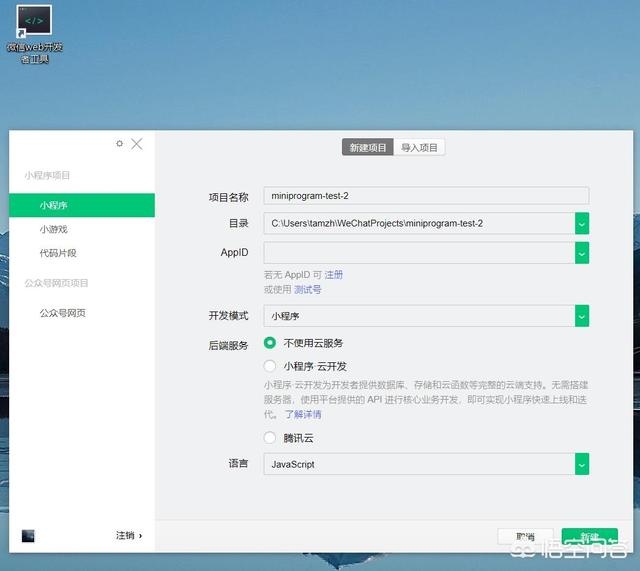Select 不使用云服务 radio option
640x571 pixels.
(270, 343)
